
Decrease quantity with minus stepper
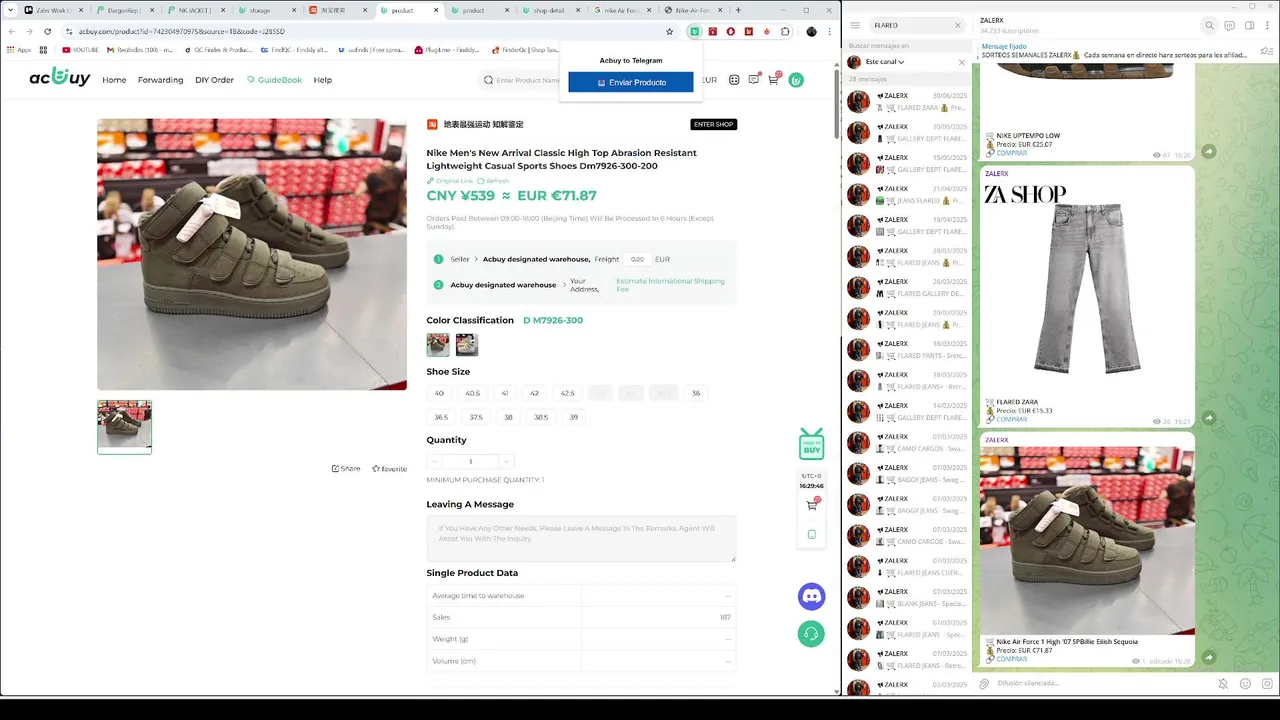[x=434, y=462]
